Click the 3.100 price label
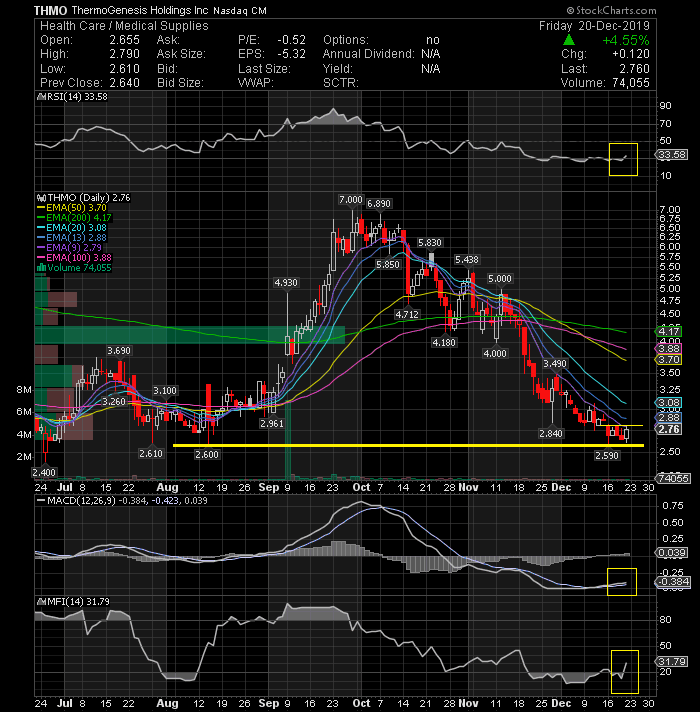Screen dimensions: 700x712 point(165,391)
